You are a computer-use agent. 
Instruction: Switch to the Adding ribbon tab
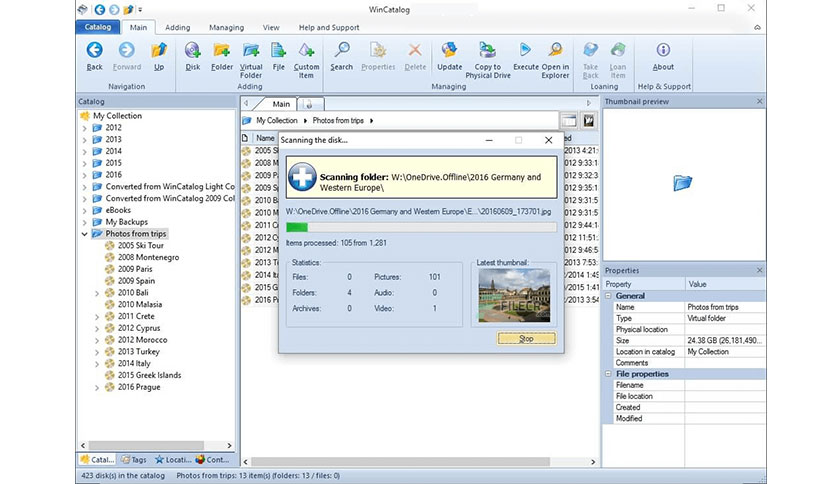178,27
